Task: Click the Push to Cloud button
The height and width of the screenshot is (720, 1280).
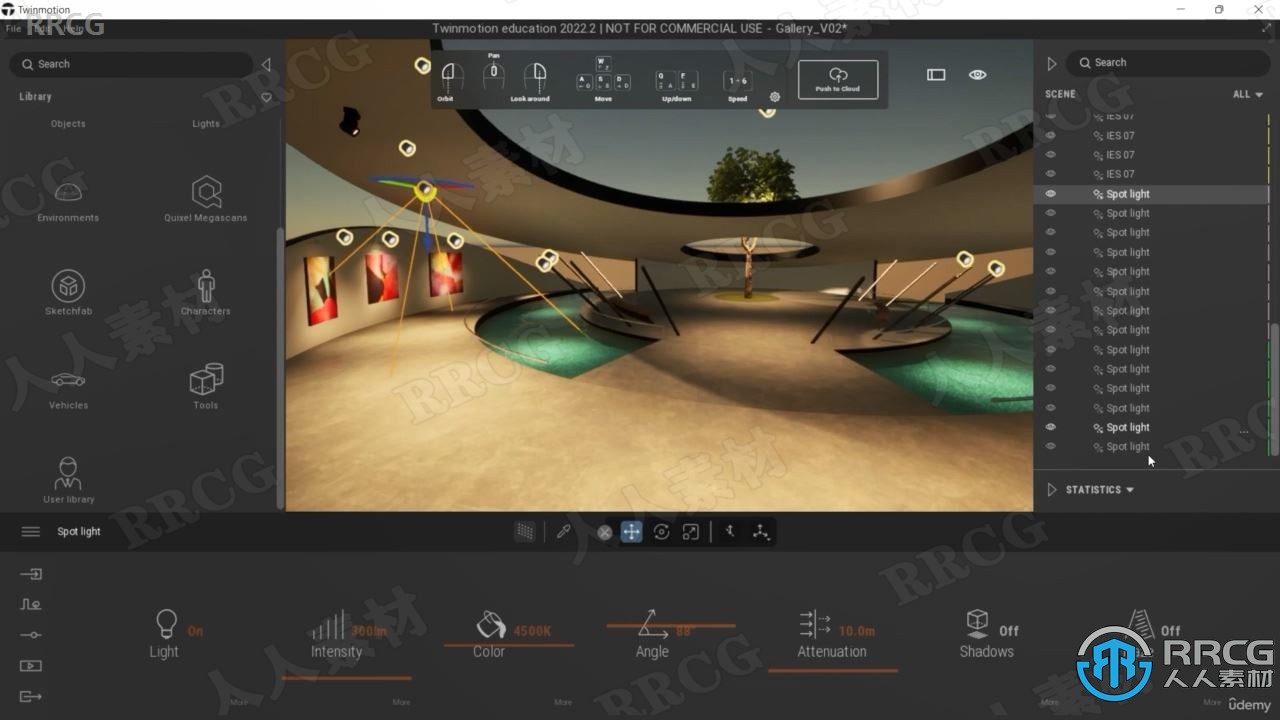Action: click(x=838, y=79)
